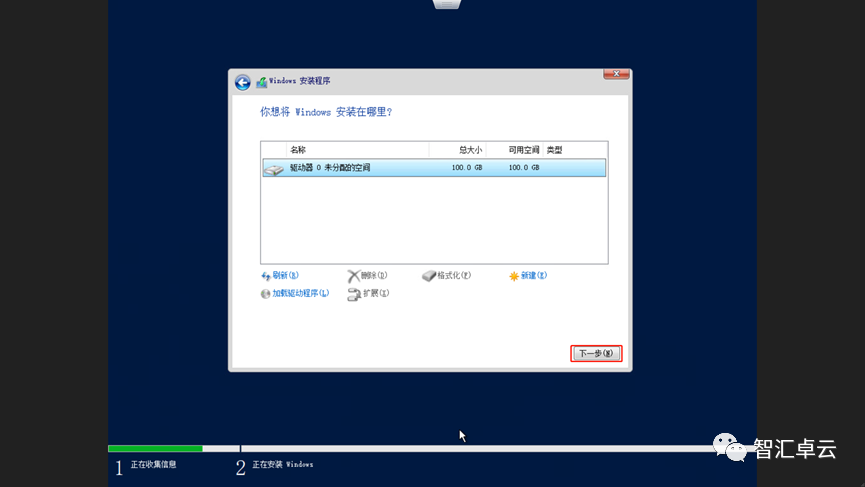The image size is (865, 487).
Task: Click the new partition star icon
Action: (x=514, y=276)
